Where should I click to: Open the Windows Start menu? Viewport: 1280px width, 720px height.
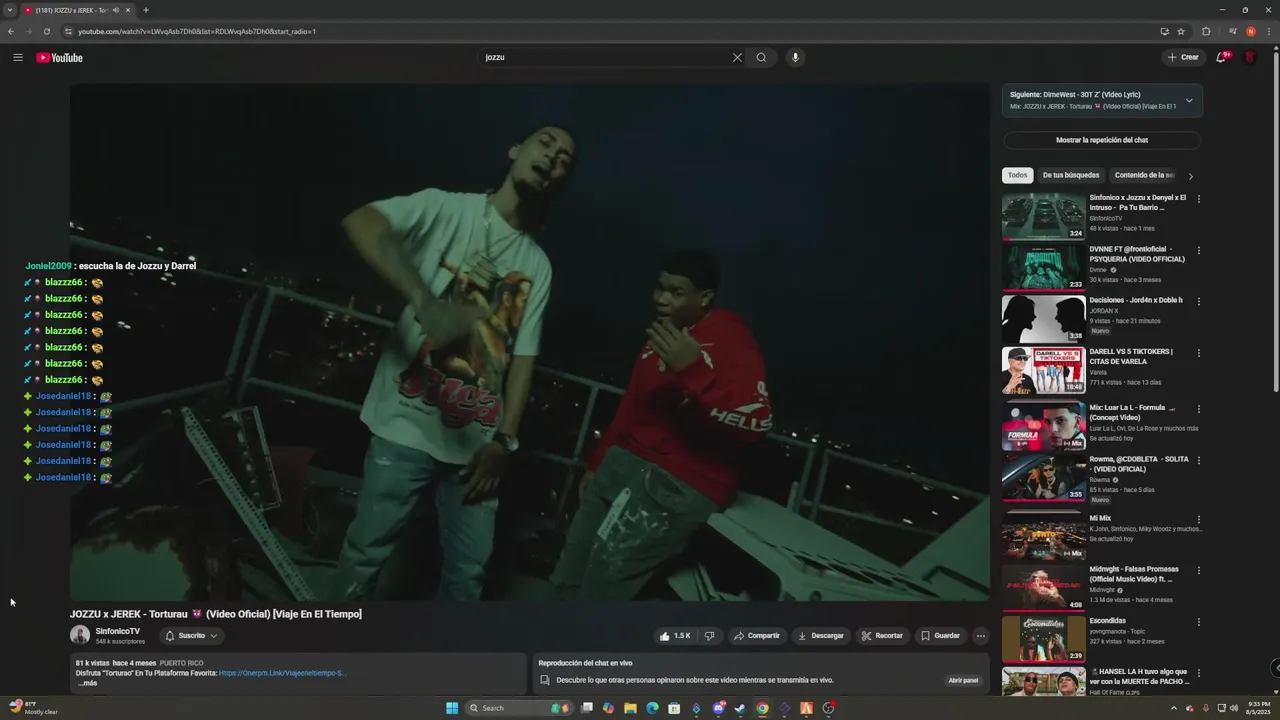452,708
